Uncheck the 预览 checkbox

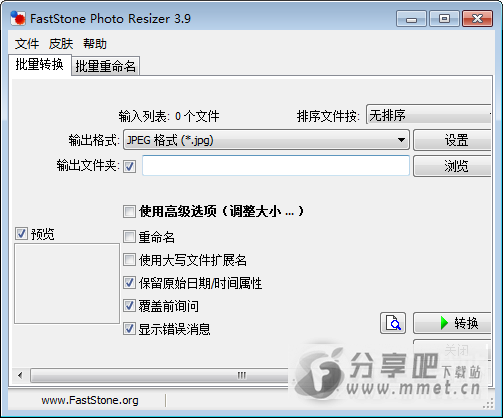click(x=21, y=234)
